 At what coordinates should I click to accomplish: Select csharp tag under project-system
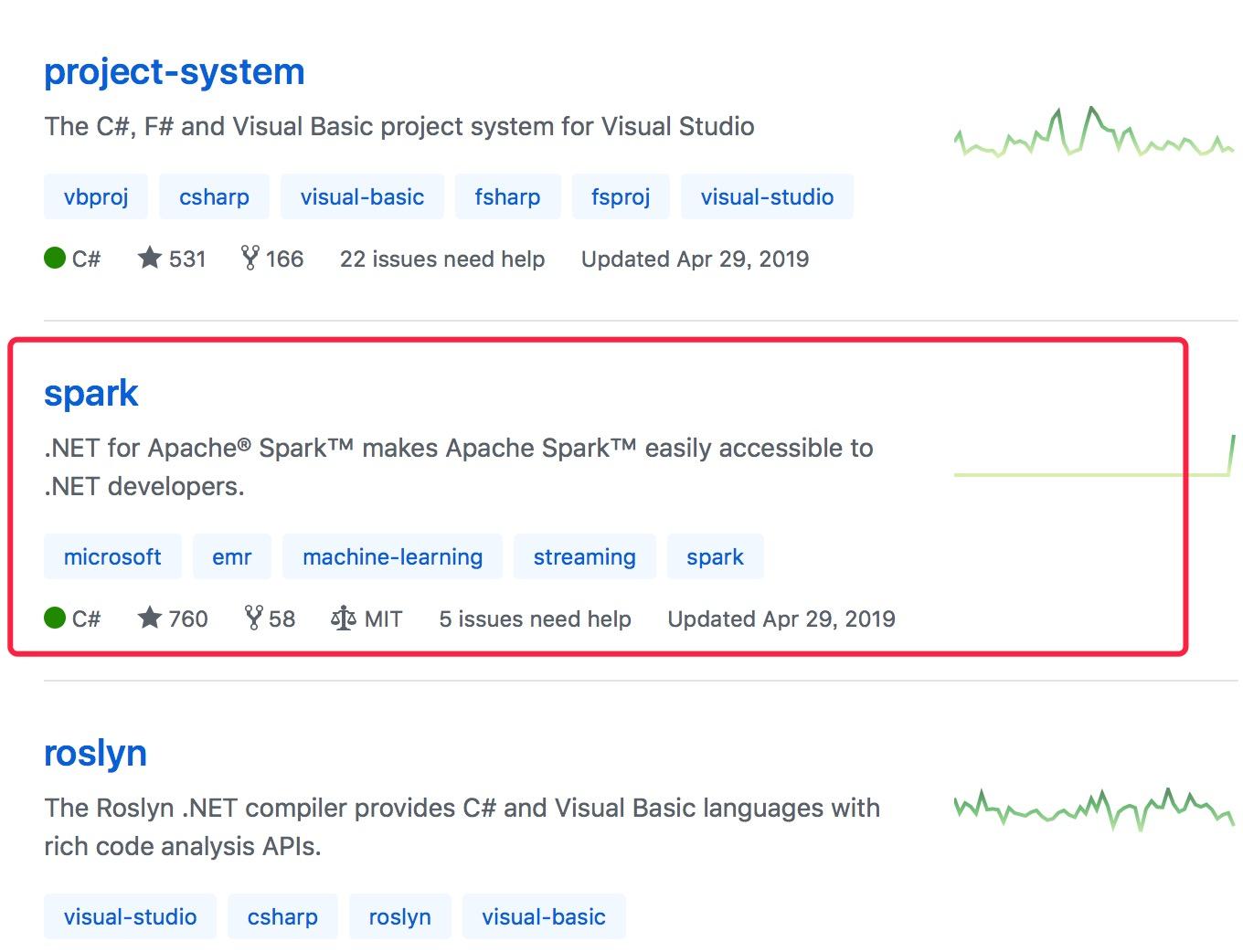[214, 196]
